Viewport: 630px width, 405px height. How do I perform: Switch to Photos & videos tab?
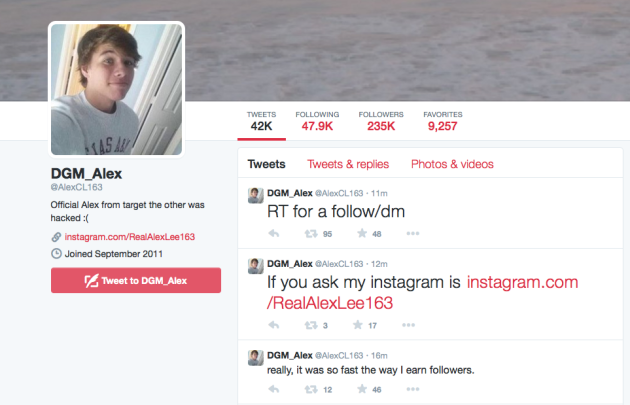coord(452,164)
